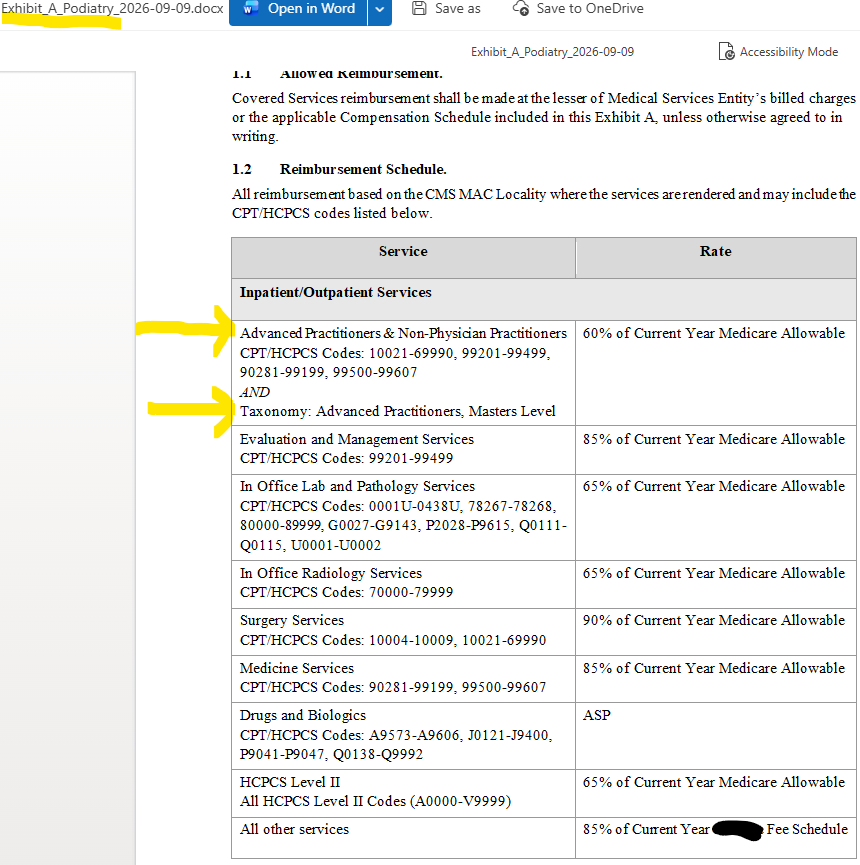
Task: Click the Medicine Services row label
Action: pos(297,668)
